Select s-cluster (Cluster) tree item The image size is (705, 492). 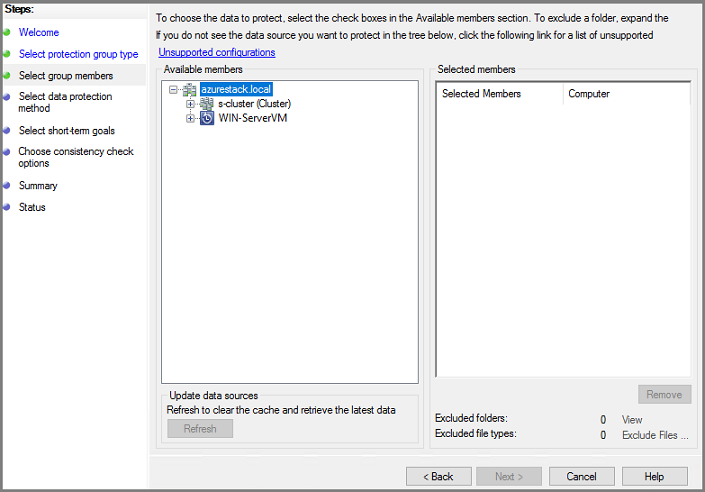click(254, 104)
